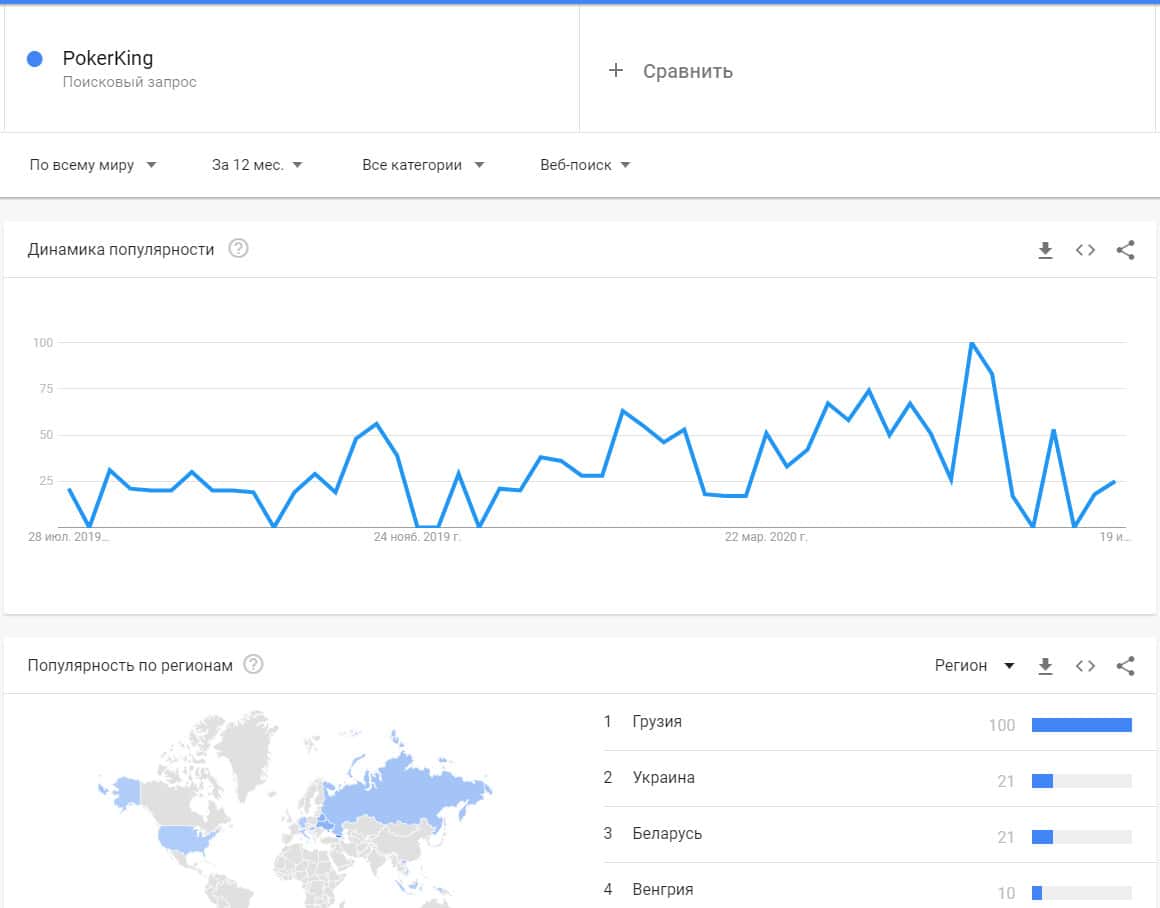Select Грузия in the regions list
Image resolution: width=1160 pixels, height=908 pixels.
tap(657, 721)
